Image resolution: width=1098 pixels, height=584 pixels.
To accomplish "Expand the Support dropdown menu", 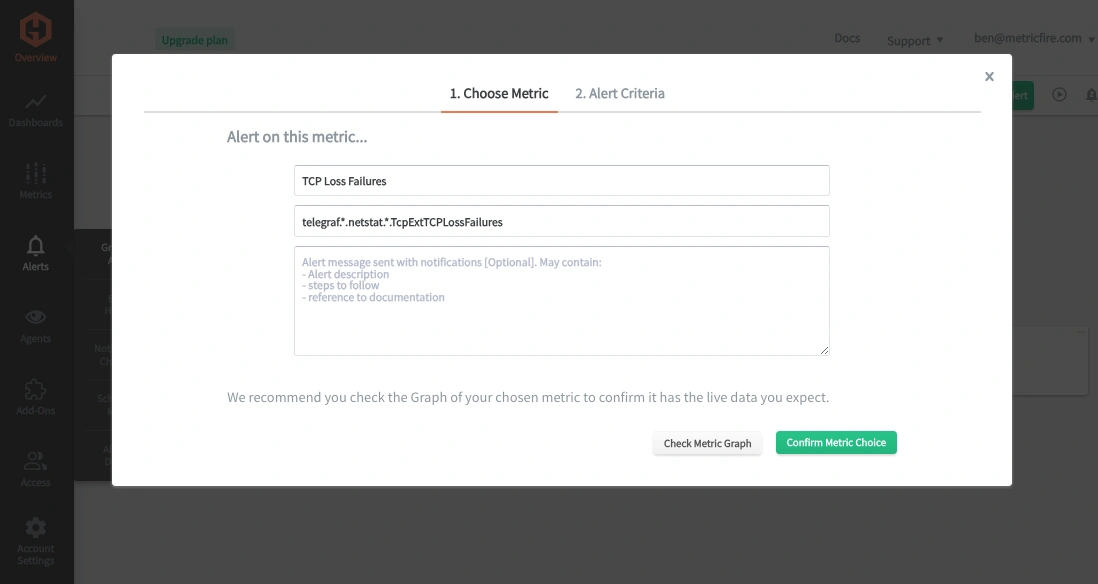I will (x=915, y=41).
